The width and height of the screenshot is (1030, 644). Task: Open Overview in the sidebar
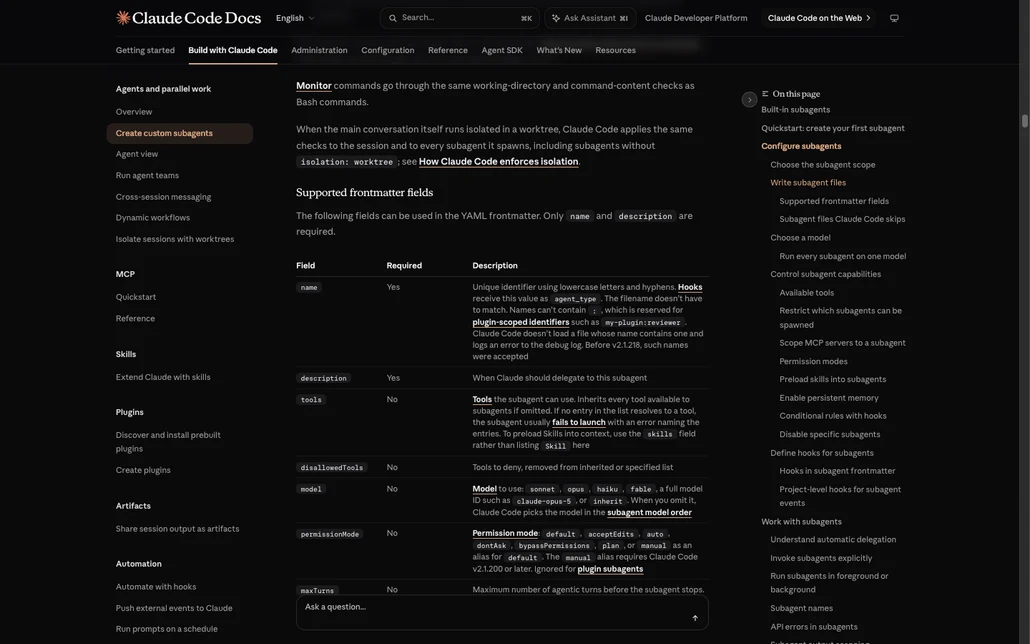tap(134, 112)
